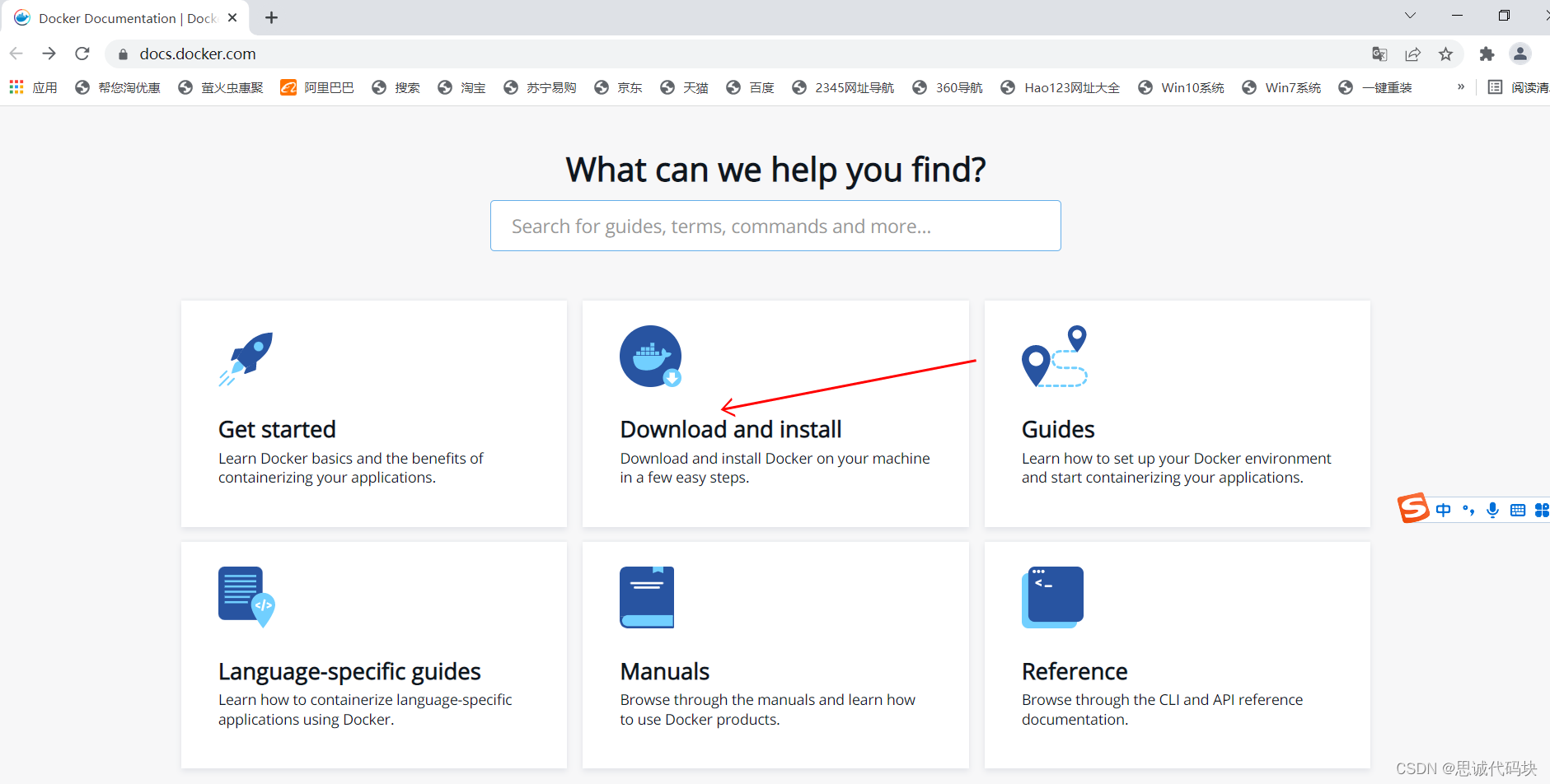
Task: Open the user profile avatar icon
Action: pos(1520,54)
